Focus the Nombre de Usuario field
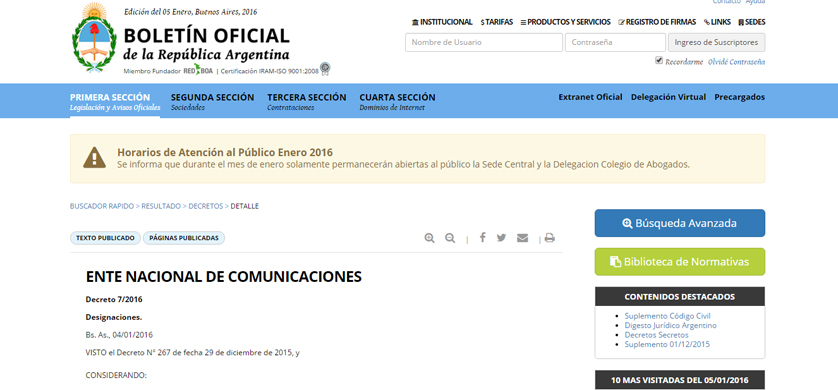The height and width of the screenshot is (390, 838). (x=484, y=42)
